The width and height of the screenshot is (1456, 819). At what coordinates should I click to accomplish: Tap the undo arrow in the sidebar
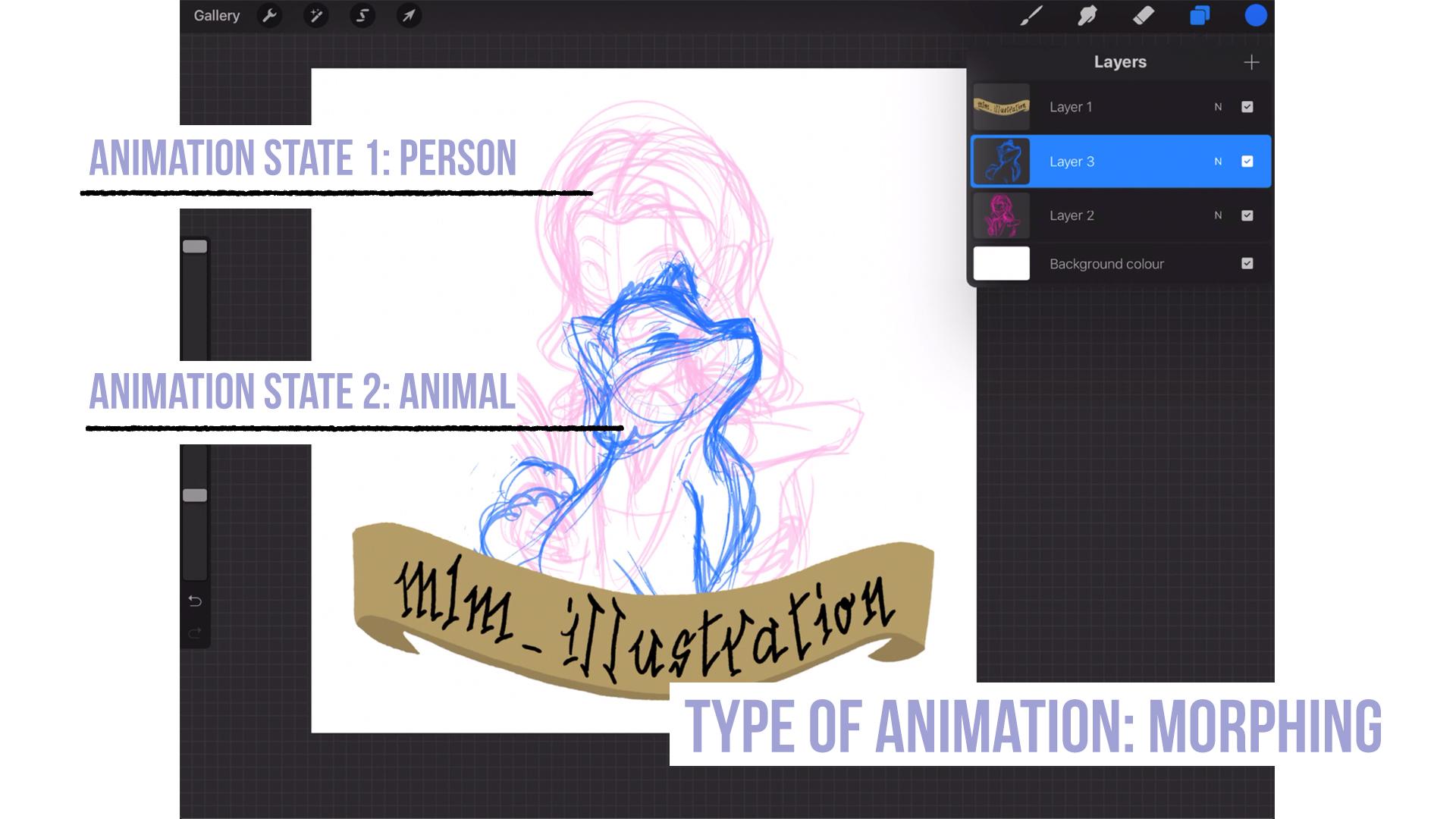click(x=195, y=600)
